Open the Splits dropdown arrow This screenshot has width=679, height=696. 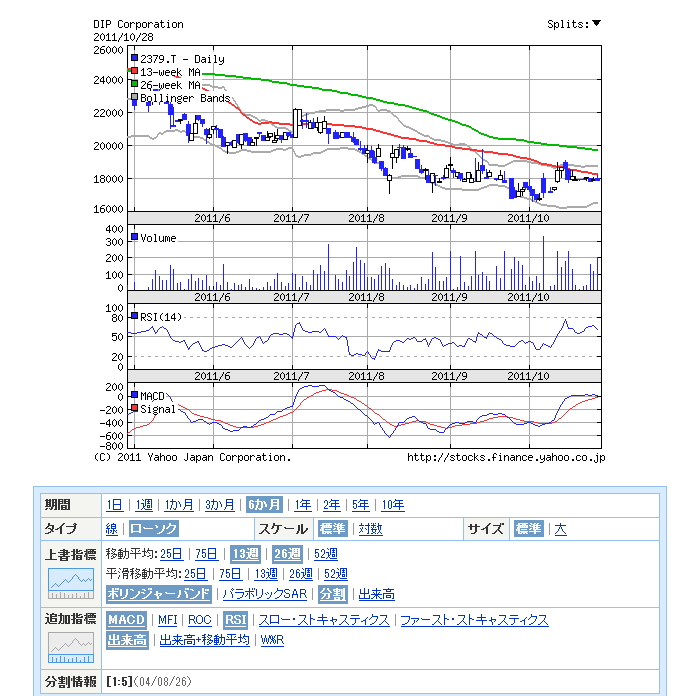click(596, 24)
